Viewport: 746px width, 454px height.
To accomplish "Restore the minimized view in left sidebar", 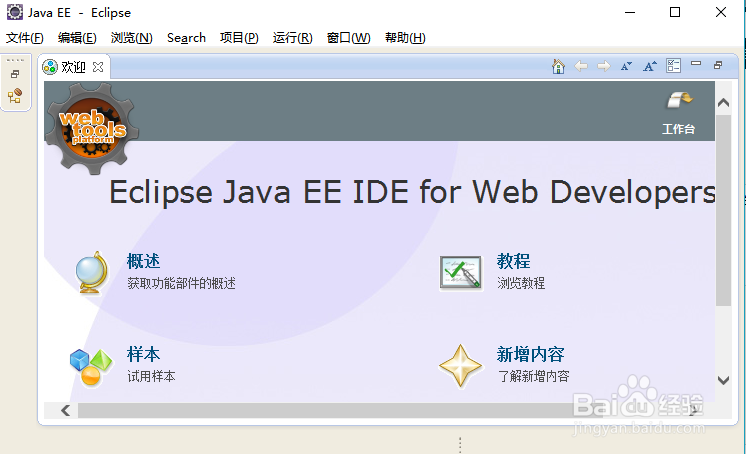I will pyautogui.click(x=15, y=74).
